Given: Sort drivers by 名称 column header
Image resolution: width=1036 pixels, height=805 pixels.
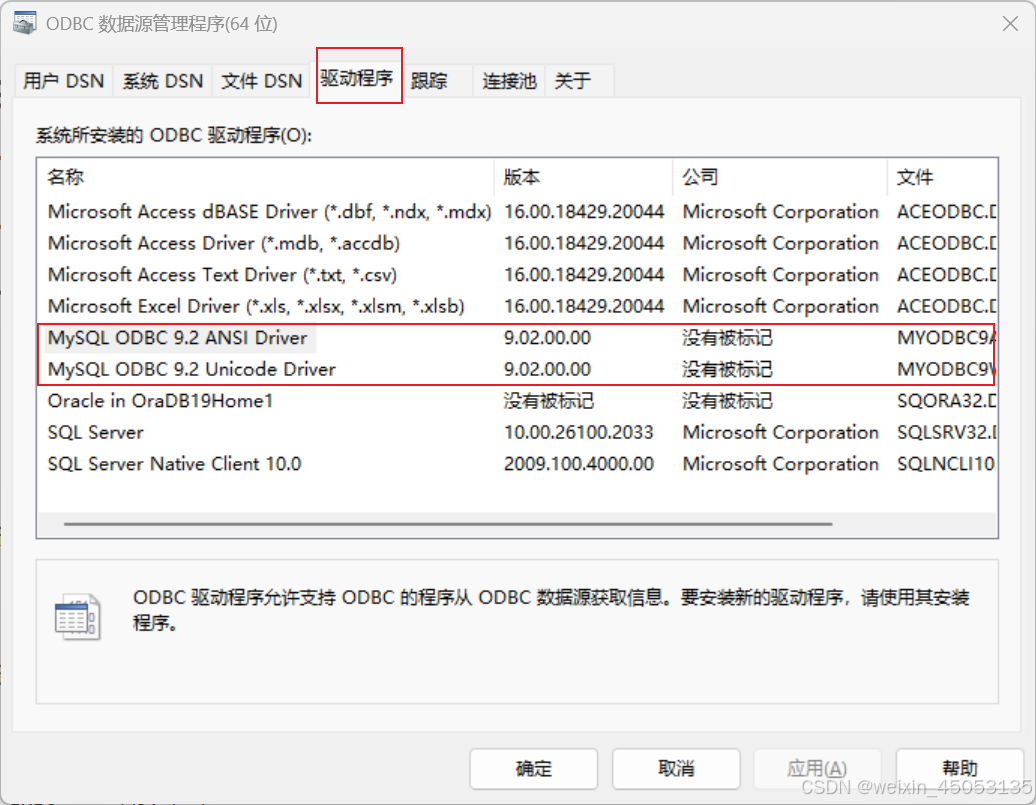Looking at the screenshot, I should pos(266,177).
